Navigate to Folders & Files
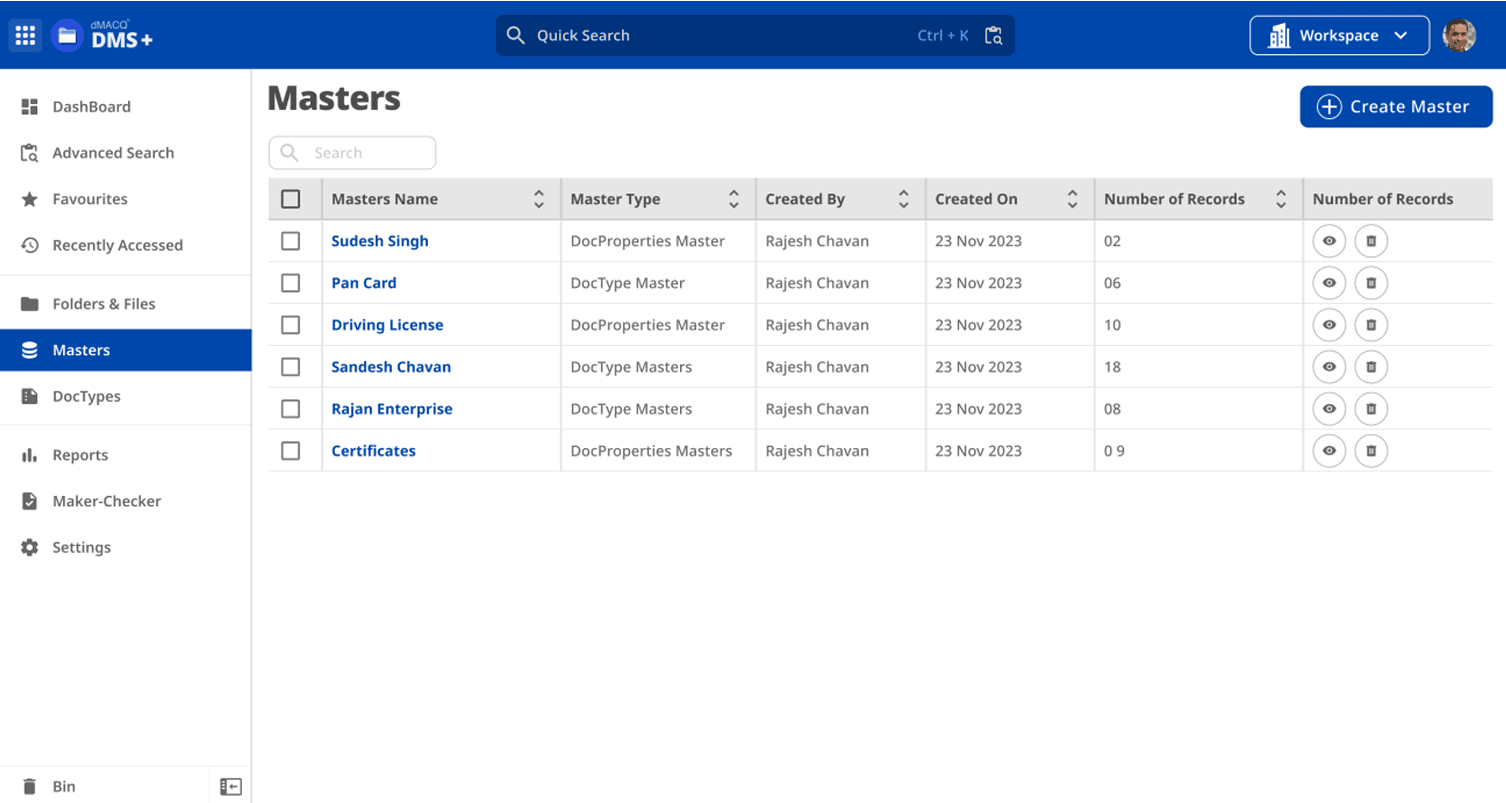 pos(126,304)
